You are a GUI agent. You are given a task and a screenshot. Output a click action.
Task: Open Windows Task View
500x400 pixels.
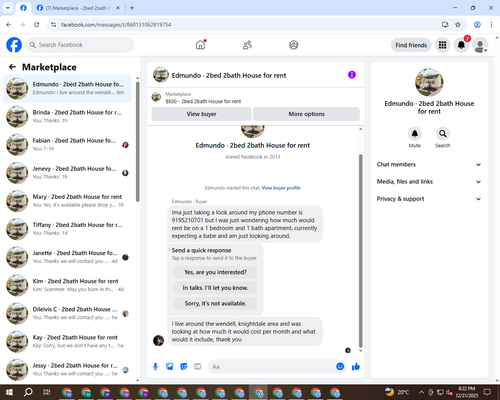point(47,392)
